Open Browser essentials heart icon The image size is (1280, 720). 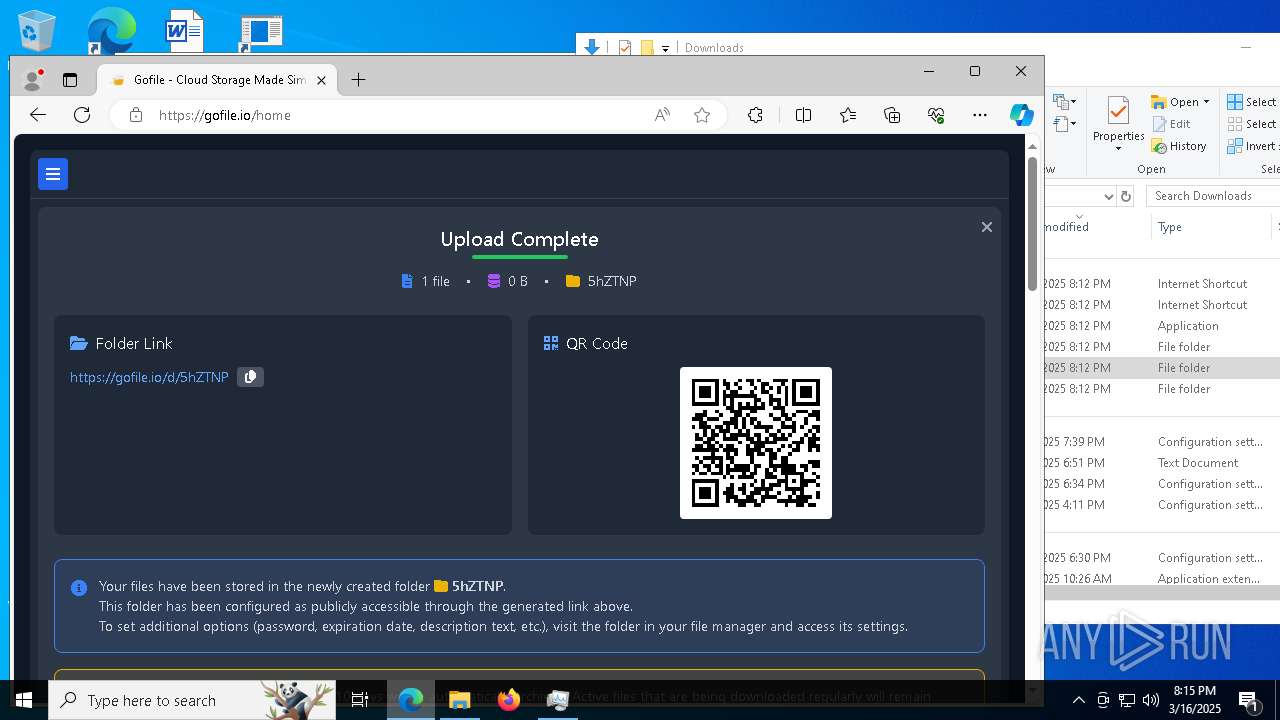point(936,115)
